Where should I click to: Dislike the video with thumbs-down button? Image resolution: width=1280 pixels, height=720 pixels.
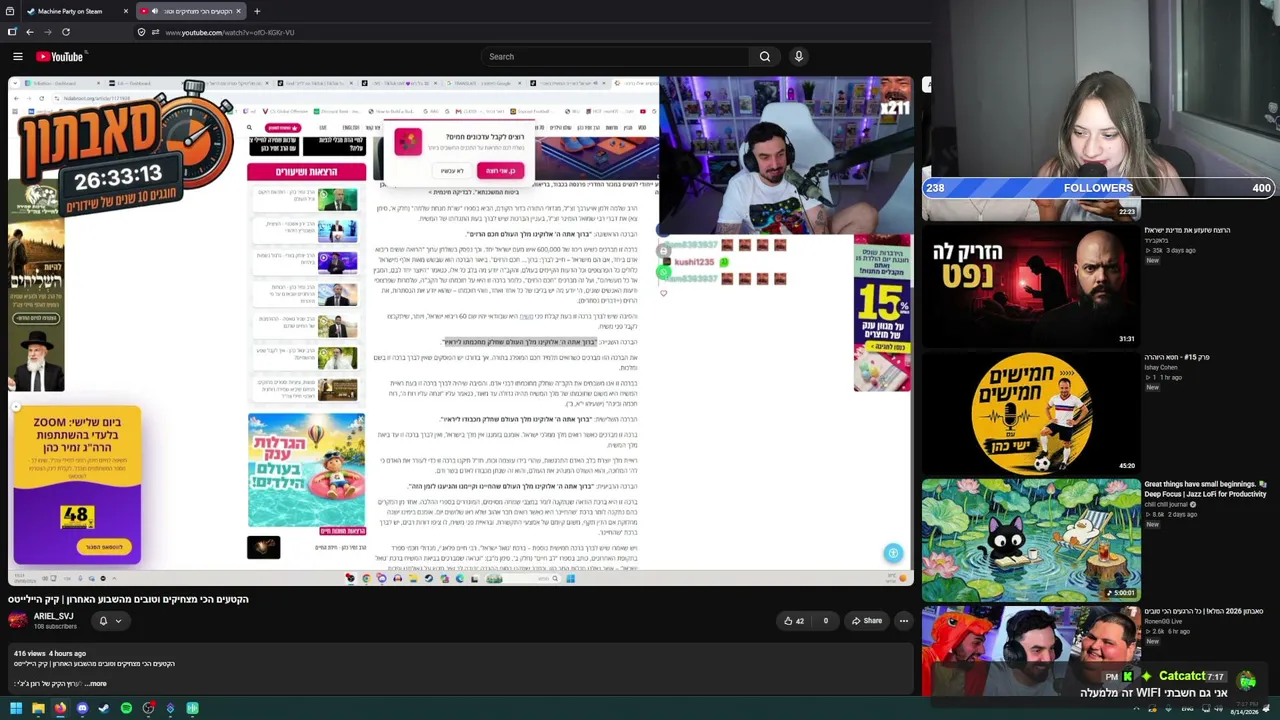pos(826,621)
